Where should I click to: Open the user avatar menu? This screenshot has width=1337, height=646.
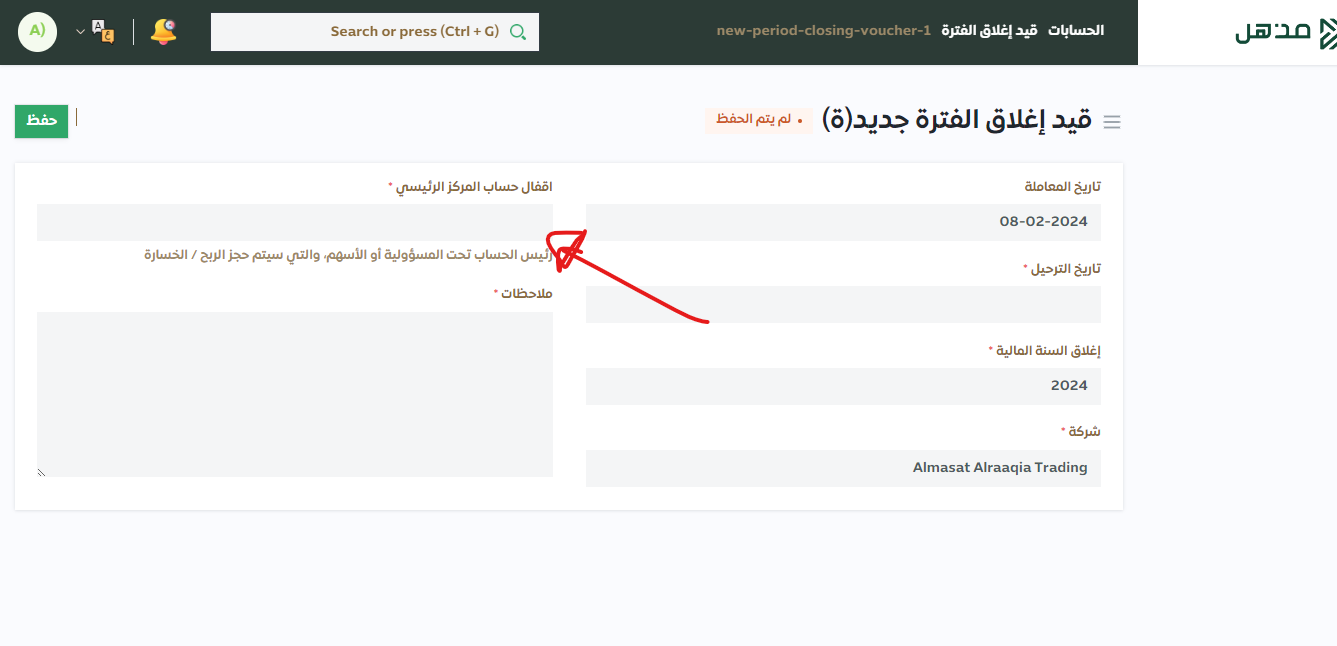point(37,31)
